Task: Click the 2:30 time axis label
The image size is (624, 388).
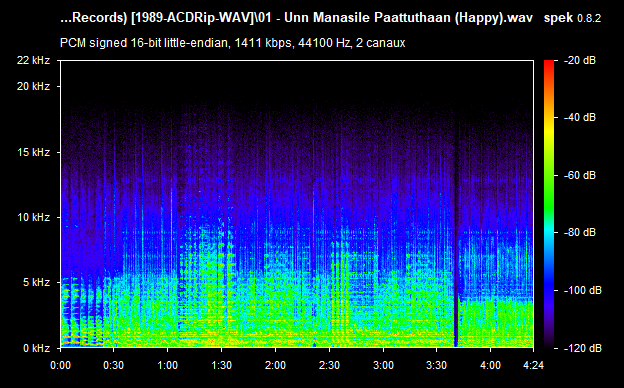Action: point(329,365)
